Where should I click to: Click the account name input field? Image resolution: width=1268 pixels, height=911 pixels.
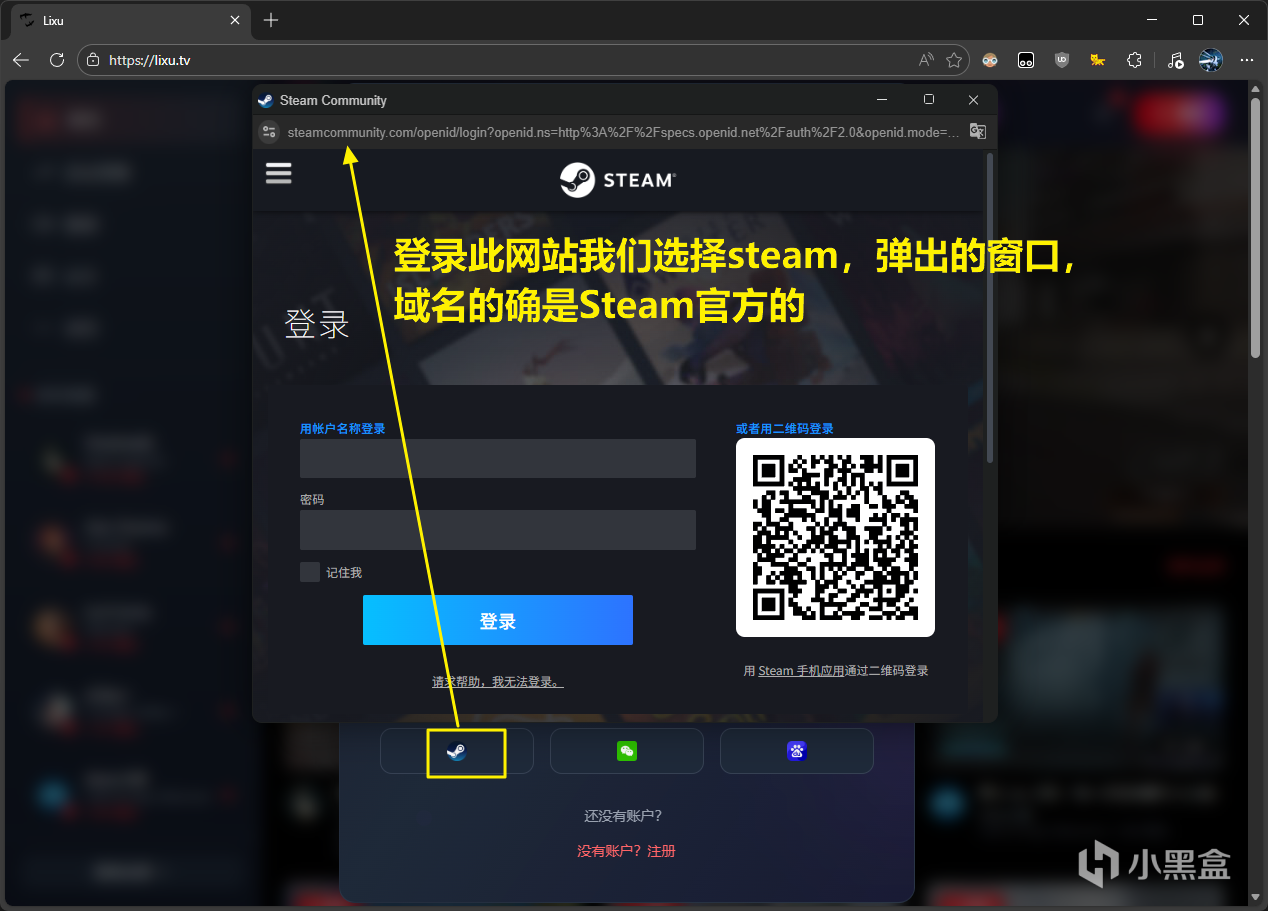click(x=497, y=458)
